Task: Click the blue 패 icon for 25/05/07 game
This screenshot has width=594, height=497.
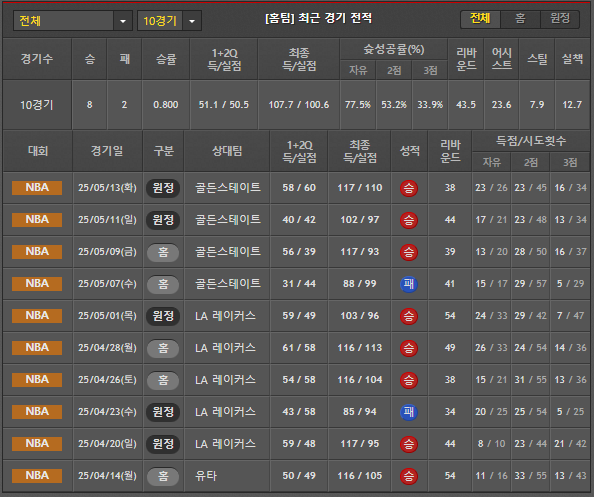Action: coord(409,284)
